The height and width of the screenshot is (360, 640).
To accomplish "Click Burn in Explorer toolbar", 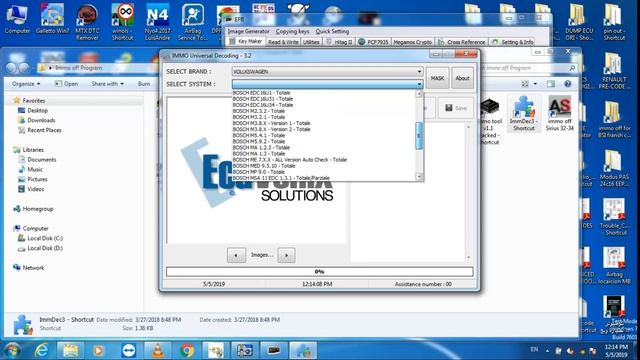I will 144,84.
